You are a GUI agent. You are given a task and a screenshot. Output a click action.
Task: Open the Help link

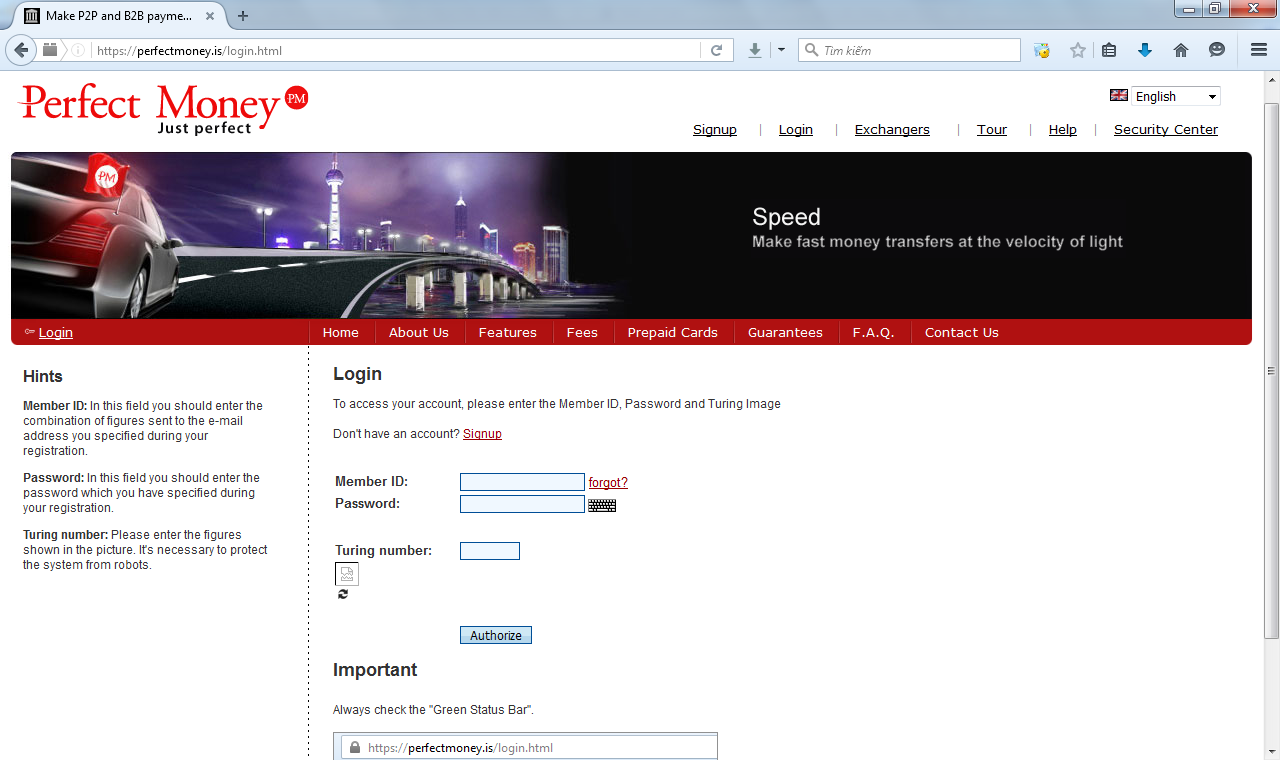(1063, 130)
